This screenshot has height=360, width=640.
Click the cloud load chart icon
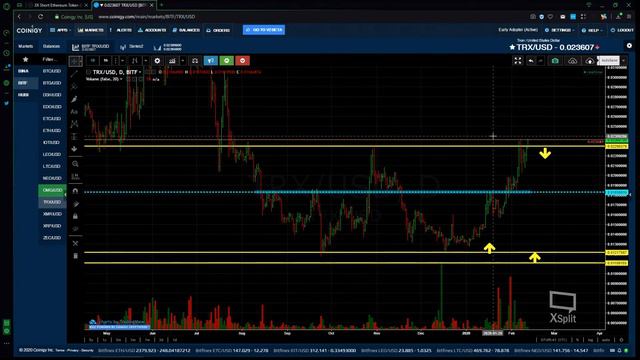coord(573,61)
